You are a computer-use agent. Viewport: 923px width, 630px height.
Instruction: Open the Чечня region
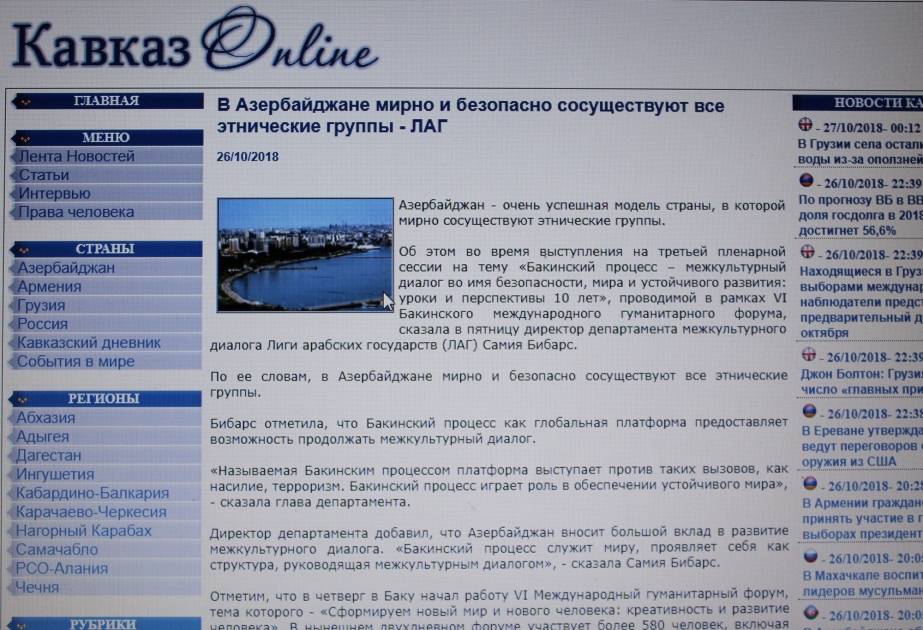(105, 587)
